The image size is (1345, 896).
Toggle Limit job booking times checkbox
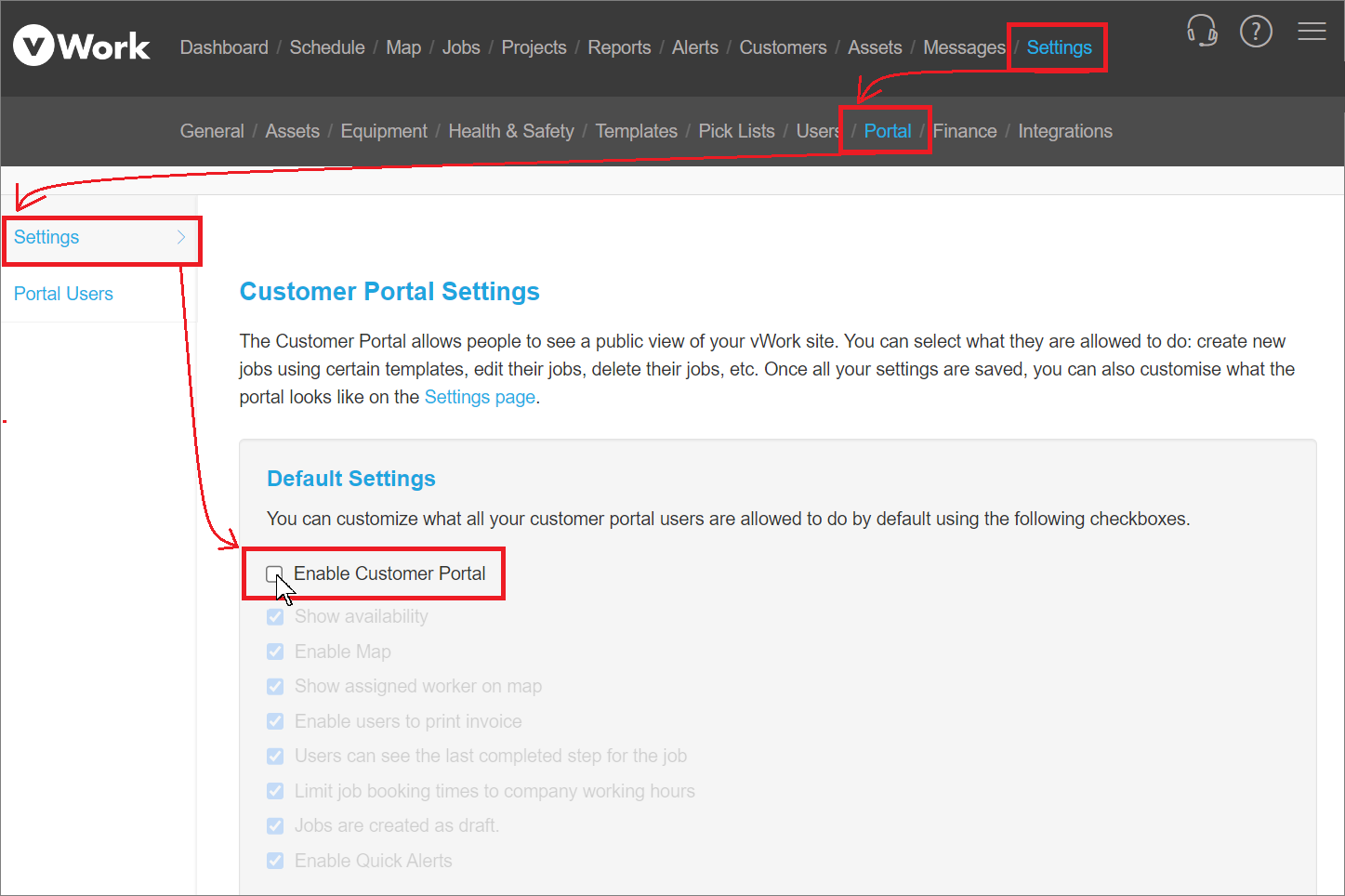pos(275,791)
